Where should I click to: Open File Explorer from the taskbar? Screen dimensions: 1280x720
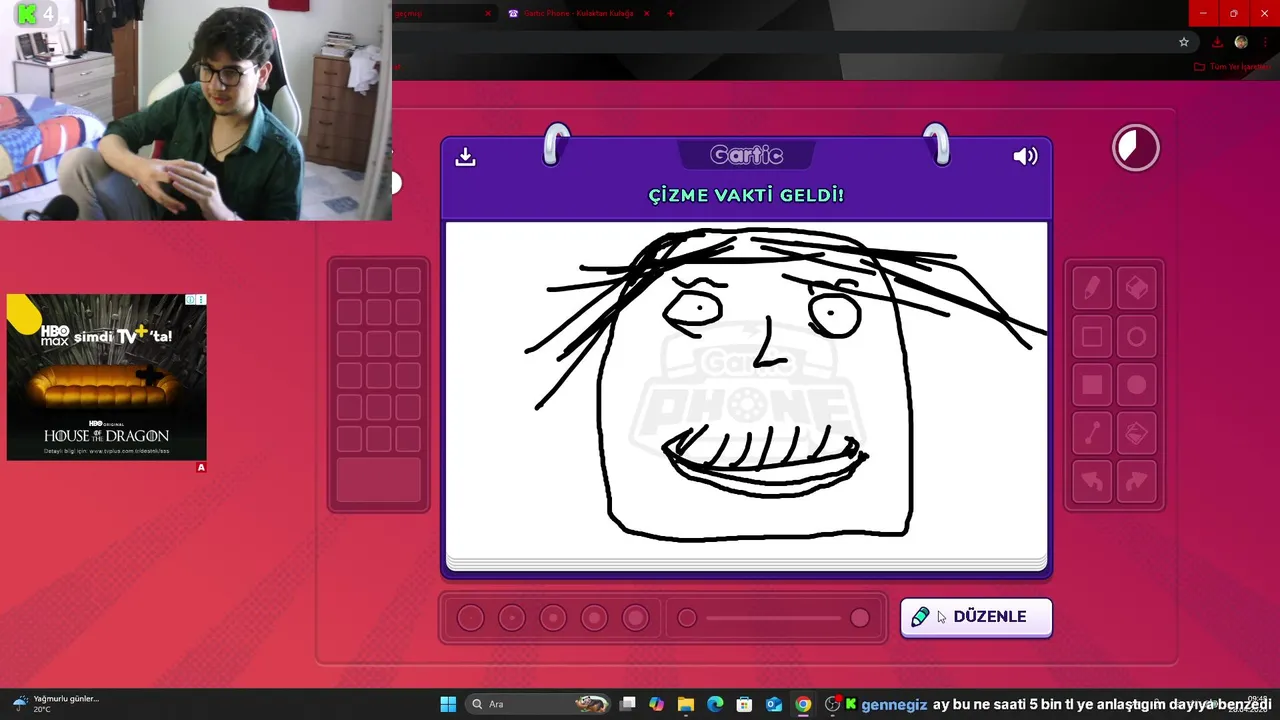pos(686,704)
